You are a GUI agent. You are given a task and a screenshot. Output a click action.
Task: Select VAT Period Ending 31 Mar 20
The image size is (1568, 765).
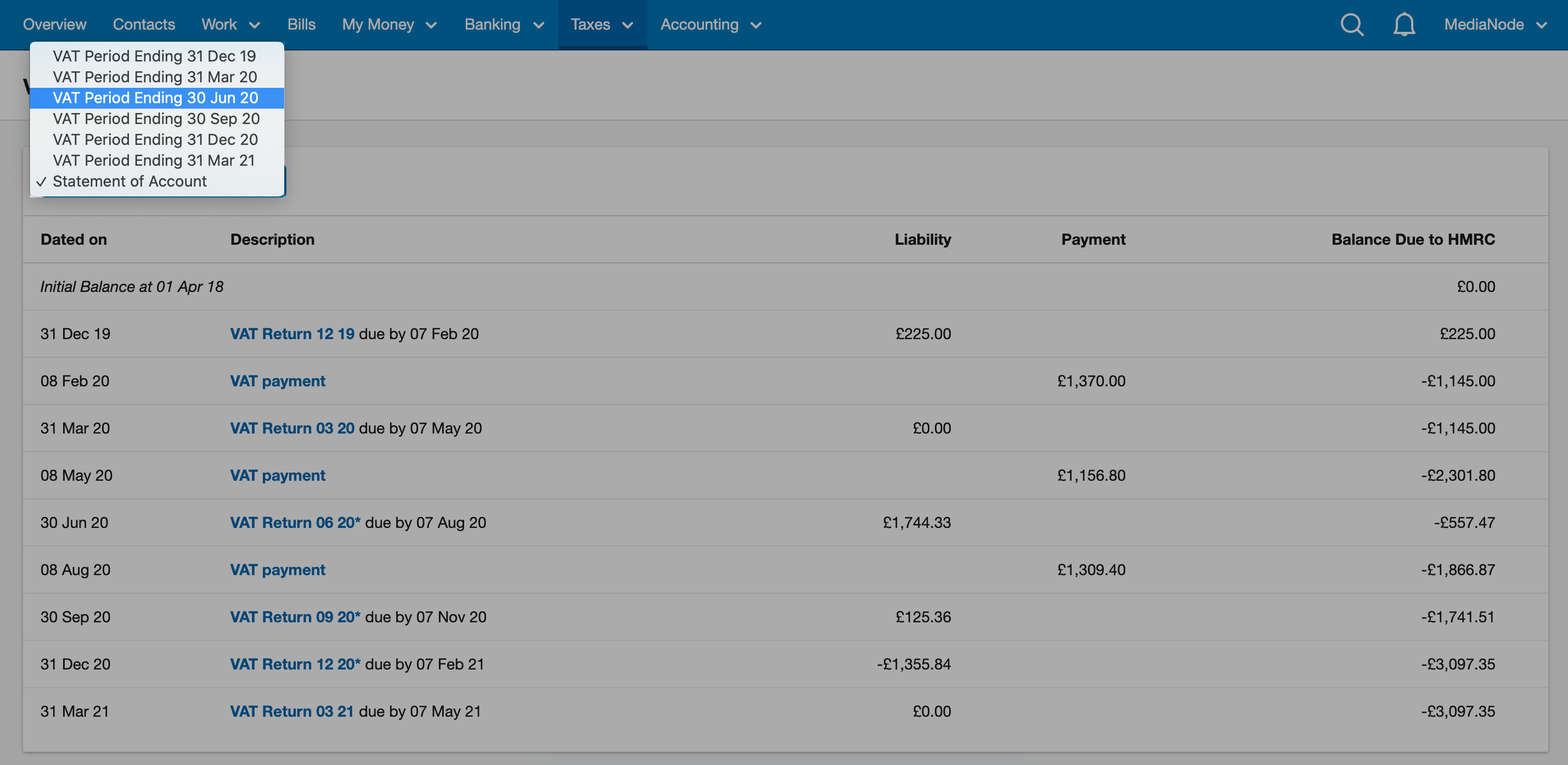[157, 77]
